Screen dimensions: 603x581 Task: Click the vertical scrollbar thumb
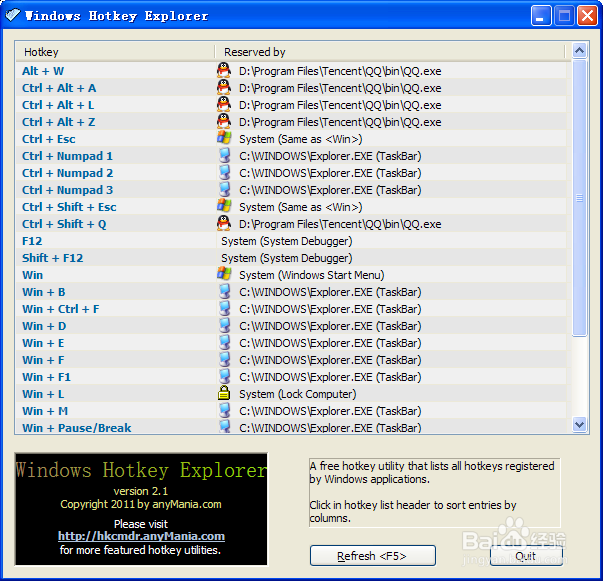[579, 198]
